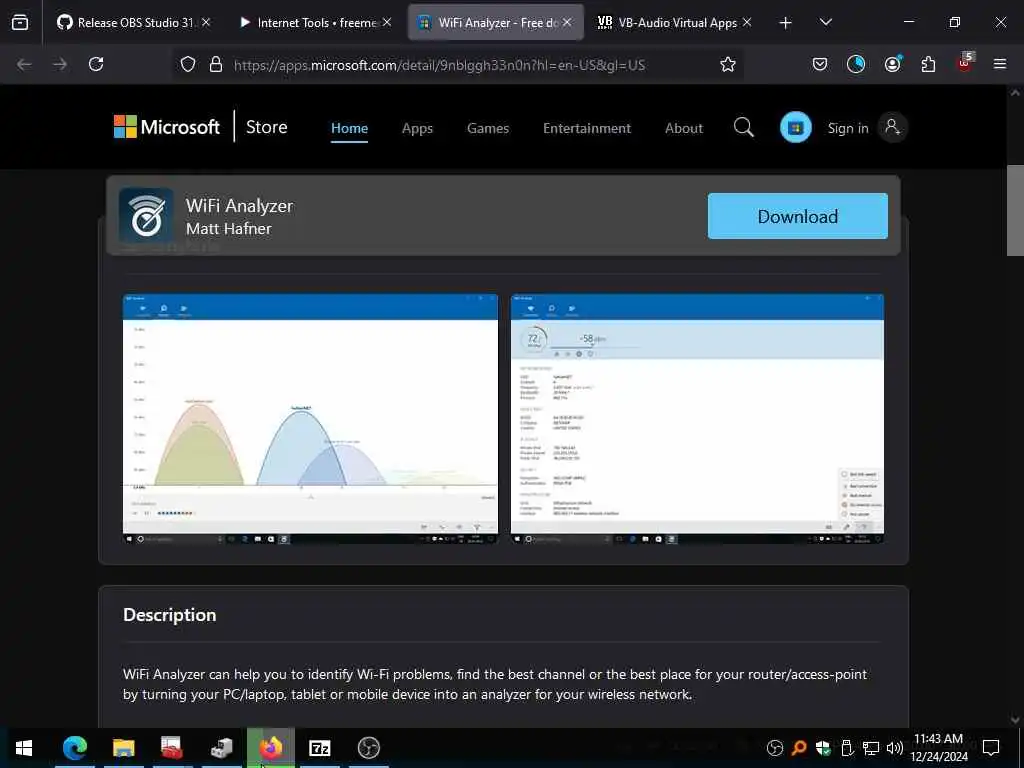
Task: Open a new browser tab
Action: pos(786,23)
